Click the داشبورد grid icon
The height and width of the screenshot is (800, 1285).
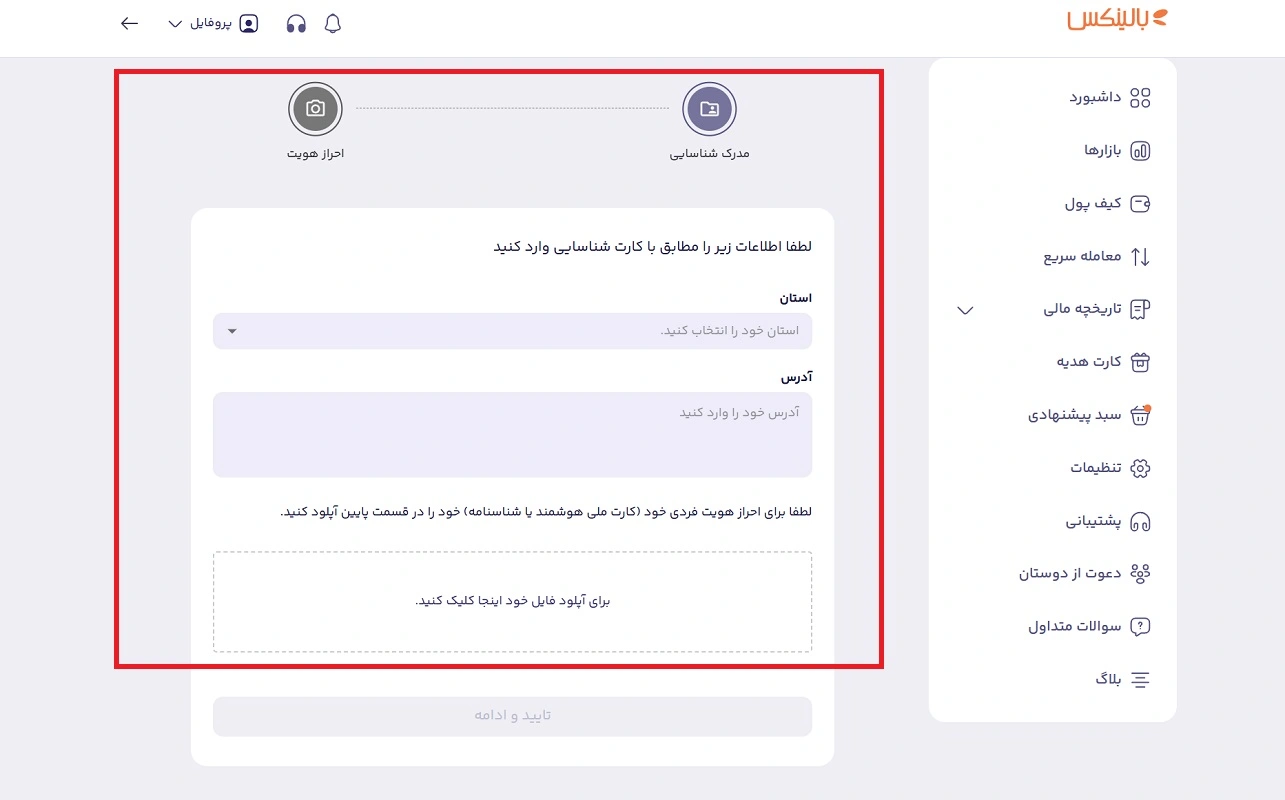[x=1140, y=98]
